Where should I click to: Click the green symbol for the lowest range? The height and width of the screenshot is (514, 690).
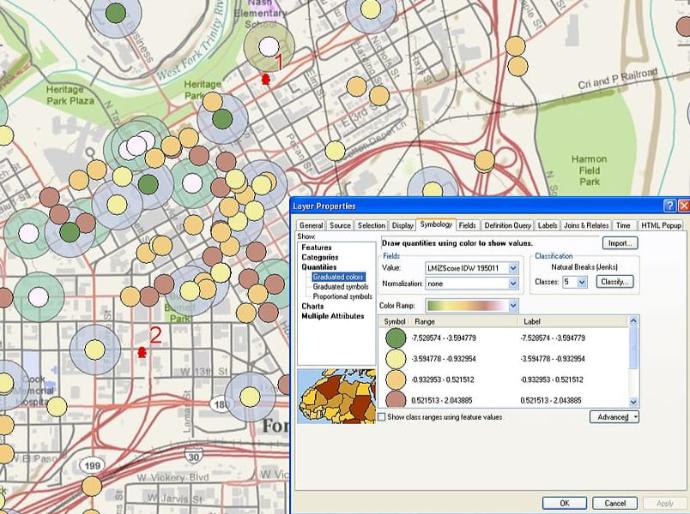pos(396,338)
